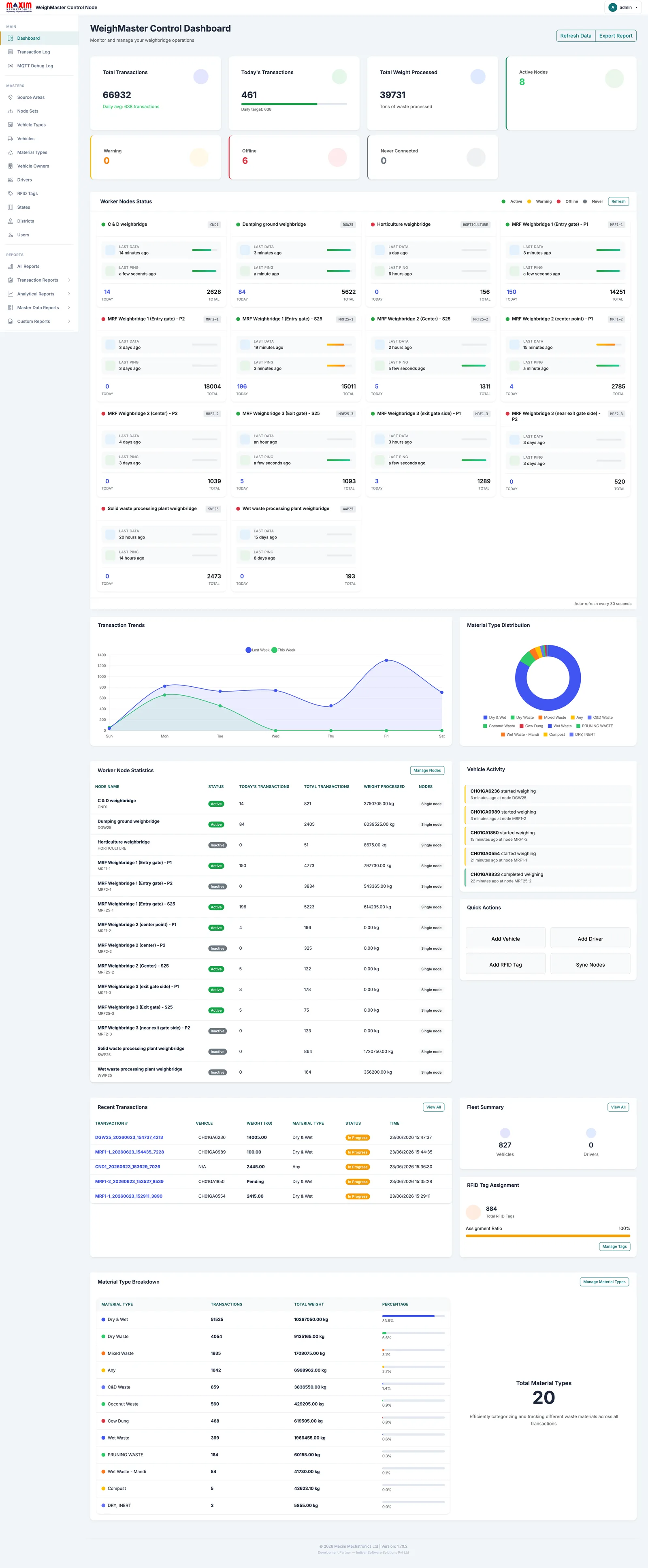Toggle Coconut Waste in donut legend
648x1568 pixels.
(499, 726)
